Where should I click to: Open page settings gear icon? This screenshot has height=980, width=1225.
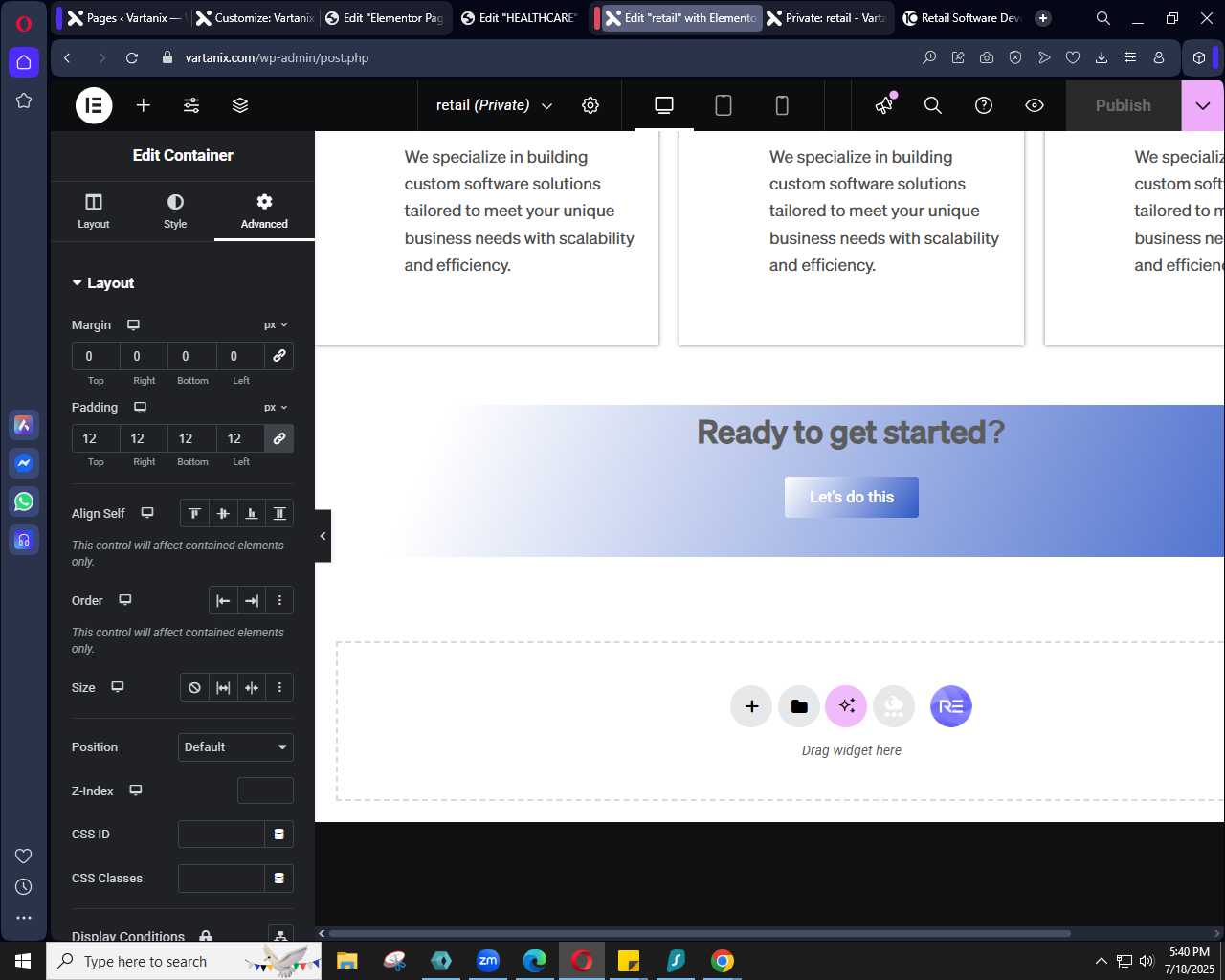590,105
